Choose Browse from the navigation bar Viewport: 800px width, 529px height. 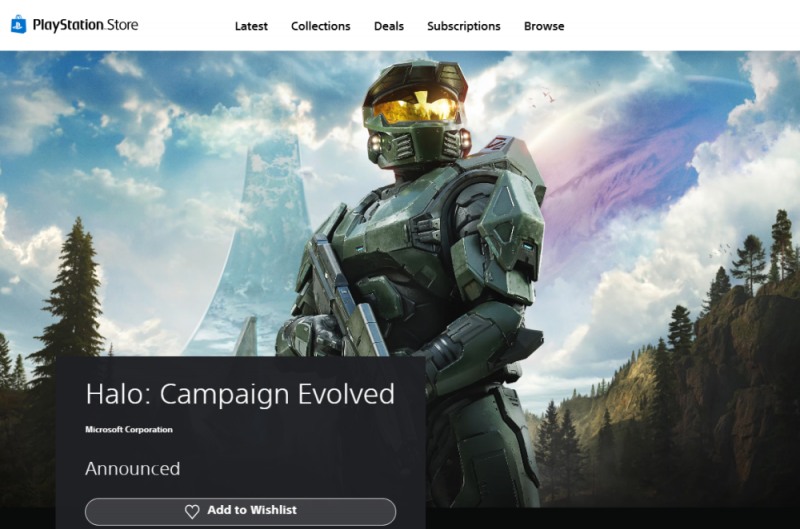[544, 26]
